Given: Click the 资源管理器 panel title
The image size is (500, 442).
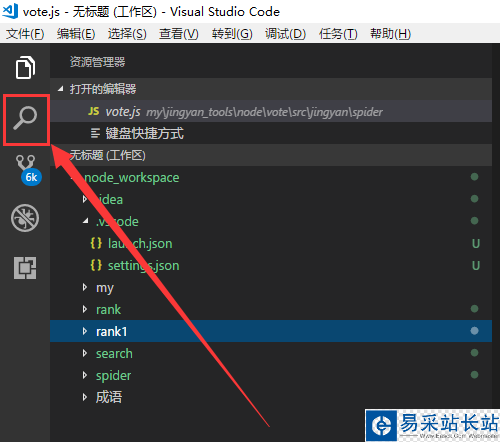Looking at the screenshot, I should coord(97,62).
